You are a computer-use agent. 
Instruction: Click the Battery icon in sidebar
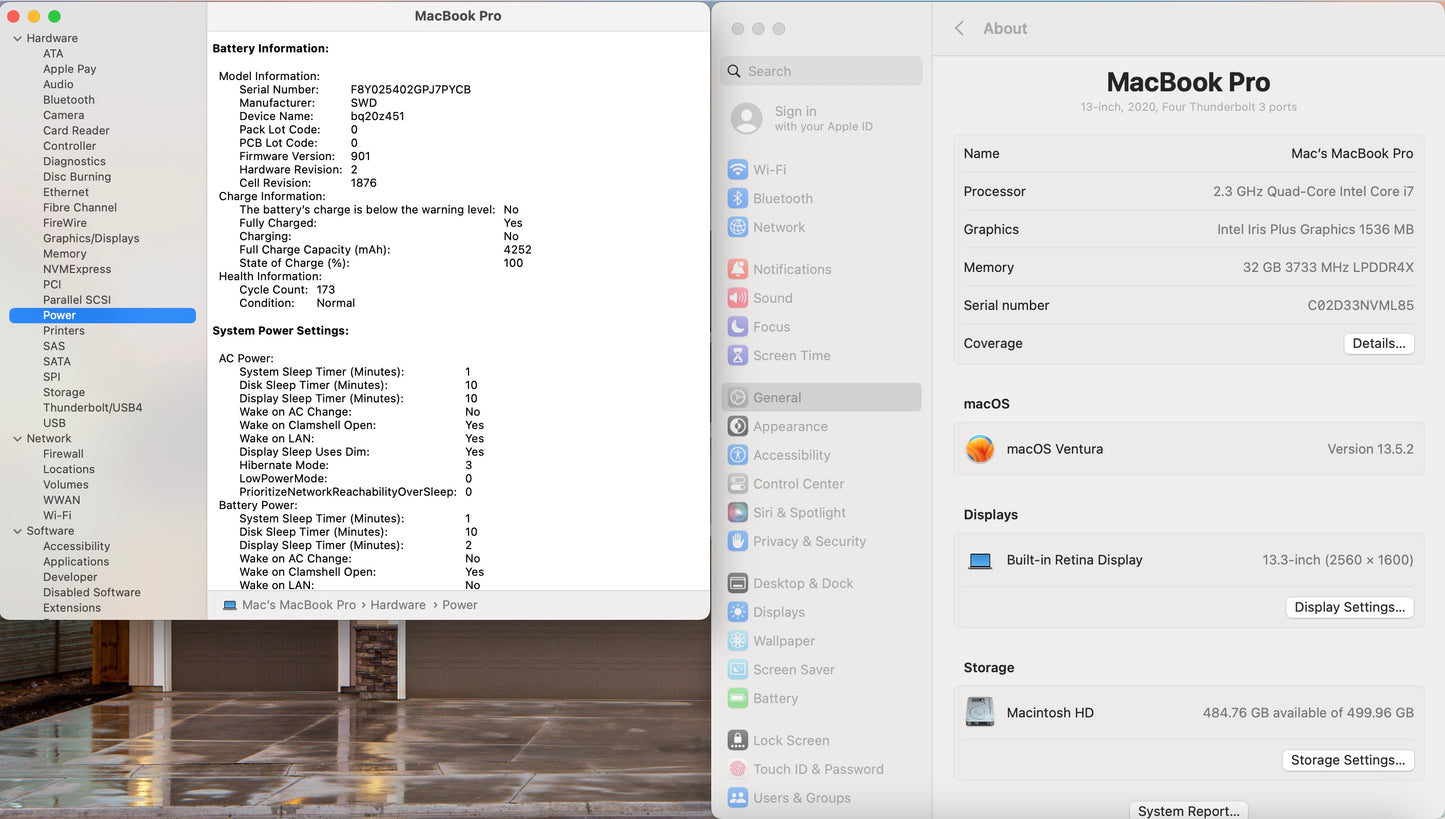coord(738,699)
